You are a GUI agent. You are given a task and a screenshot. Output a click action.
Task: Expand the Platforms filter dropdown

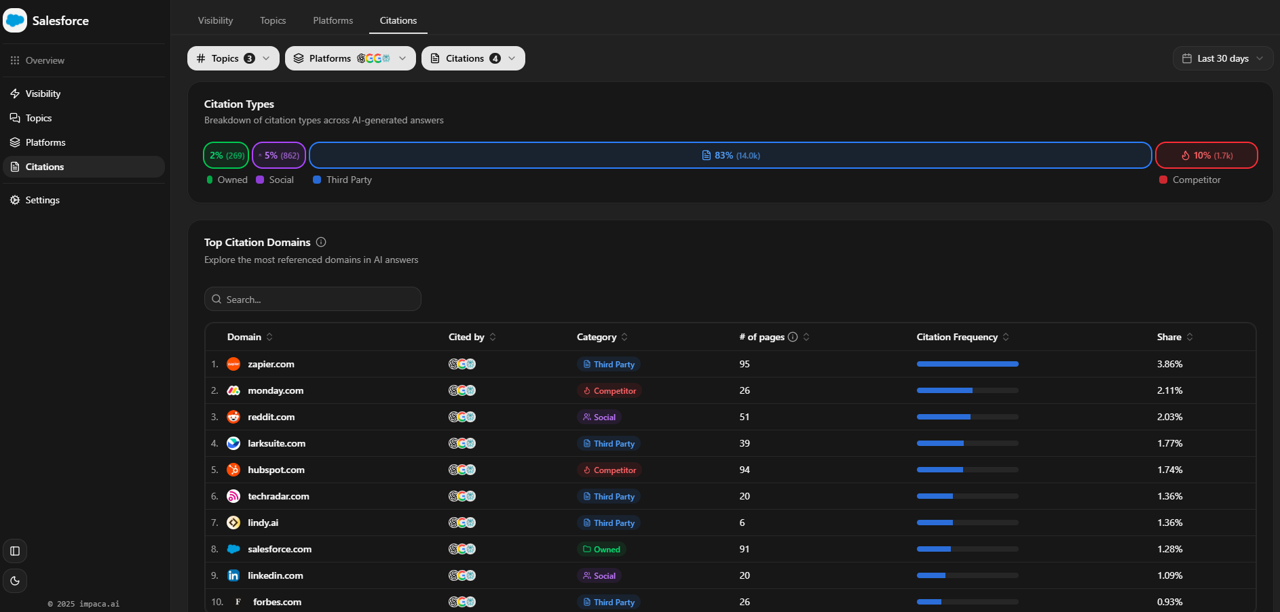click(350, 58)
